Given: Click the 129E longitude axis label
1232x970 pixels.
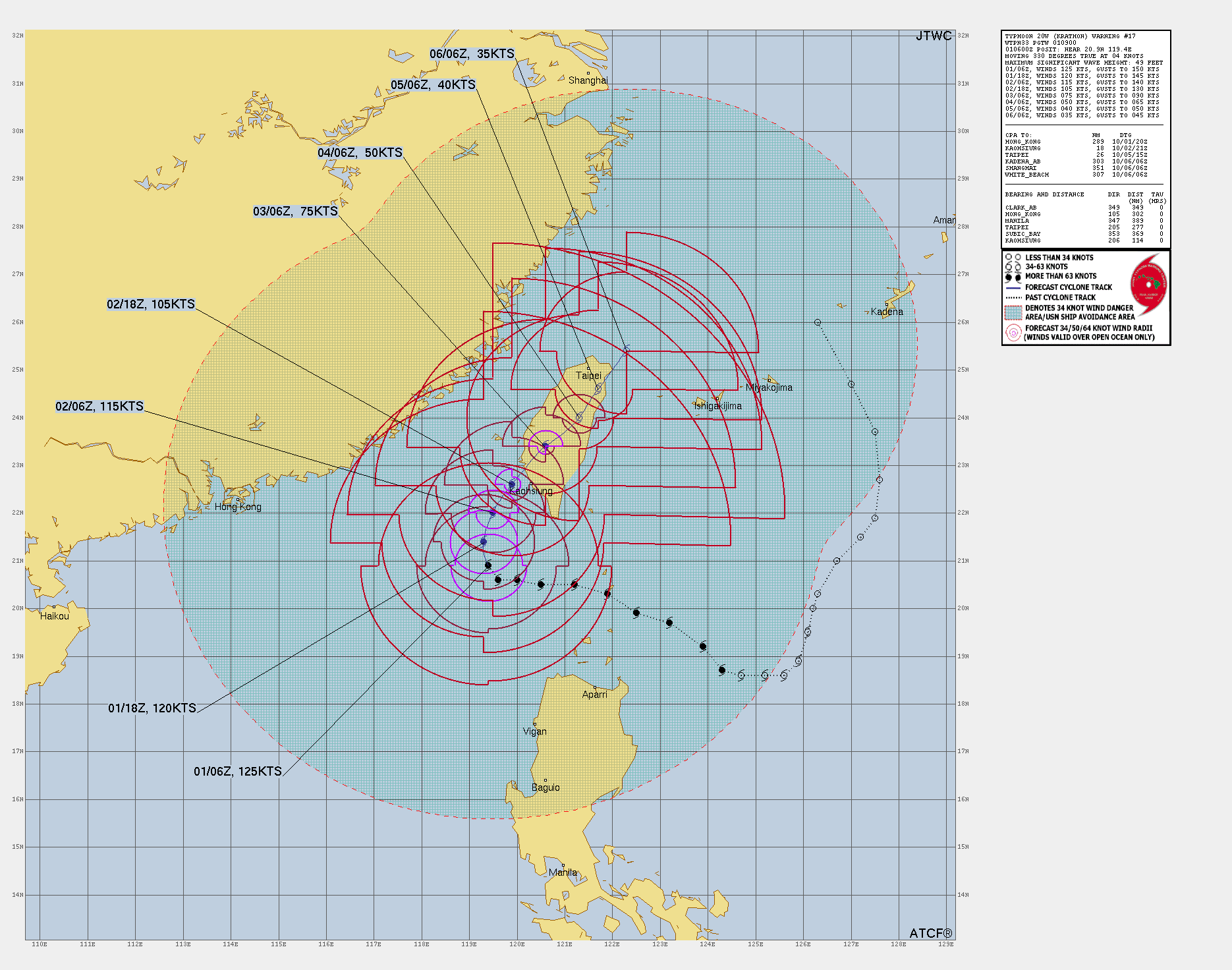Looking at the screenshot, I should [x=946, y=944].
